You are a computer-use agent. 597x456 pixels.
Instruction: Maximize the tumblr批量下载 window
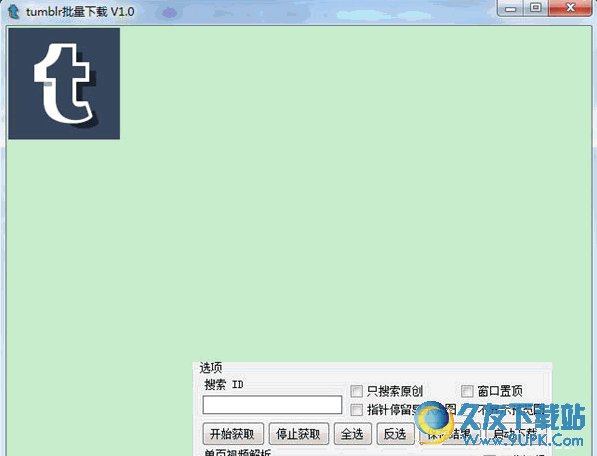click(536, 8)
